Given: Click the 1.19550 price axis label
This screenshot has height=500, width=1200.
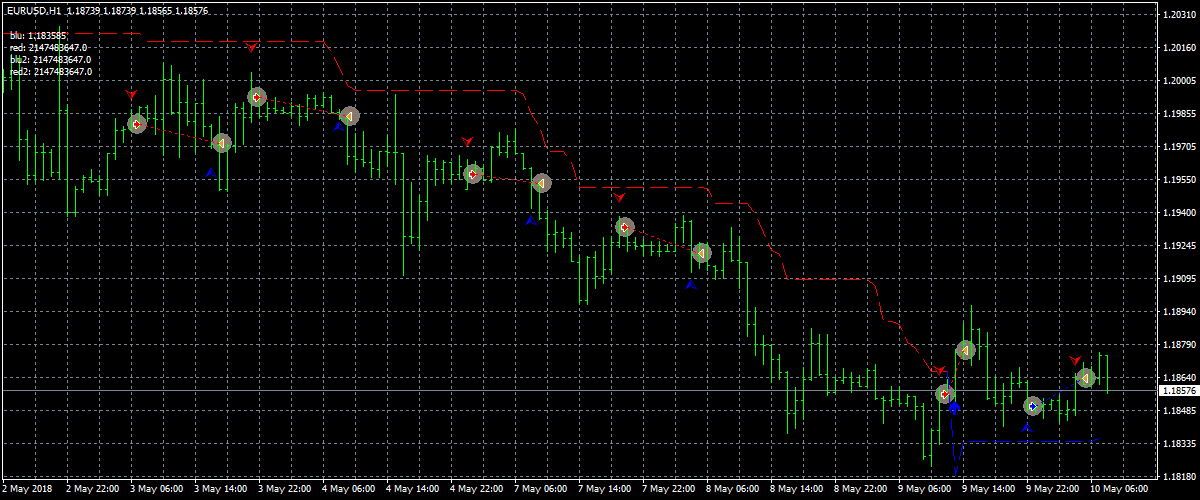Looking at the screenshot, I should click(1180, 180).
